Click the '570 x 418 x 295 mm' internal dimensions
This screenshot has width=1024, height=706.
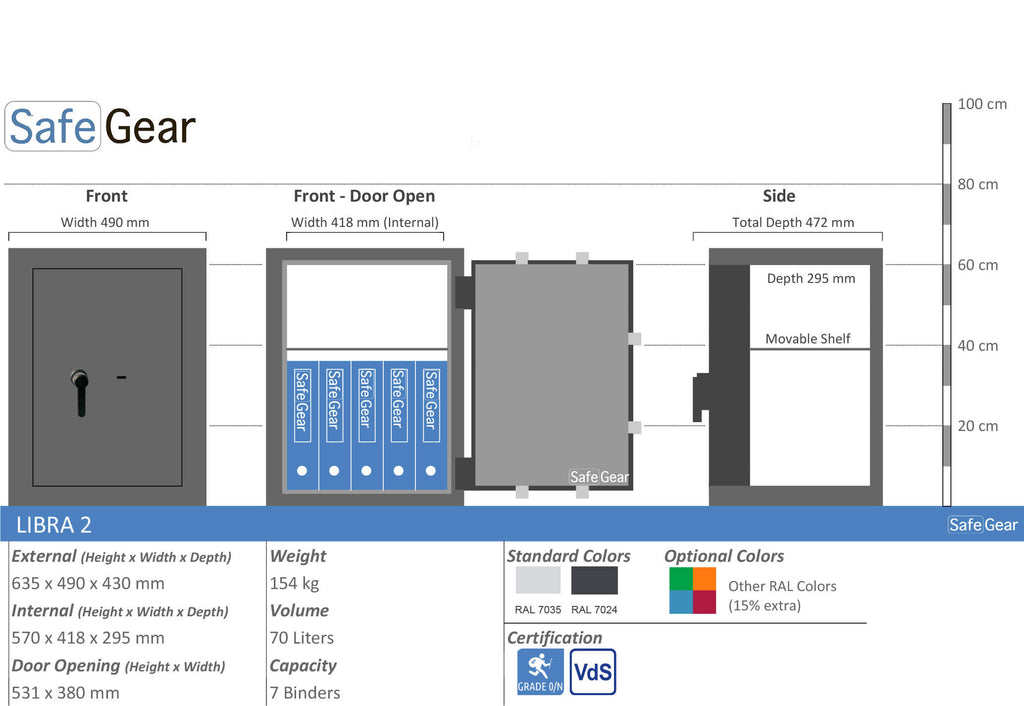point(88,637)
